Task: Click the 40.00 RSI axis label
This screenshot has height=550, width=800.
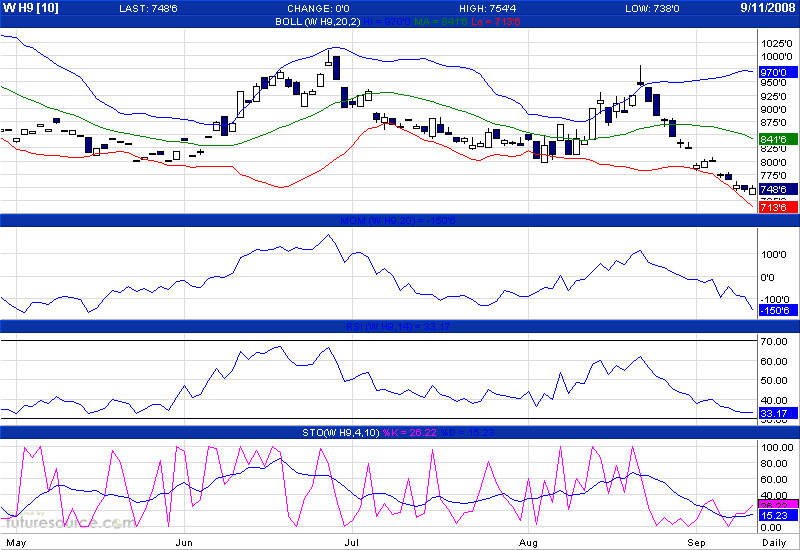Action: tap(774, 401)
